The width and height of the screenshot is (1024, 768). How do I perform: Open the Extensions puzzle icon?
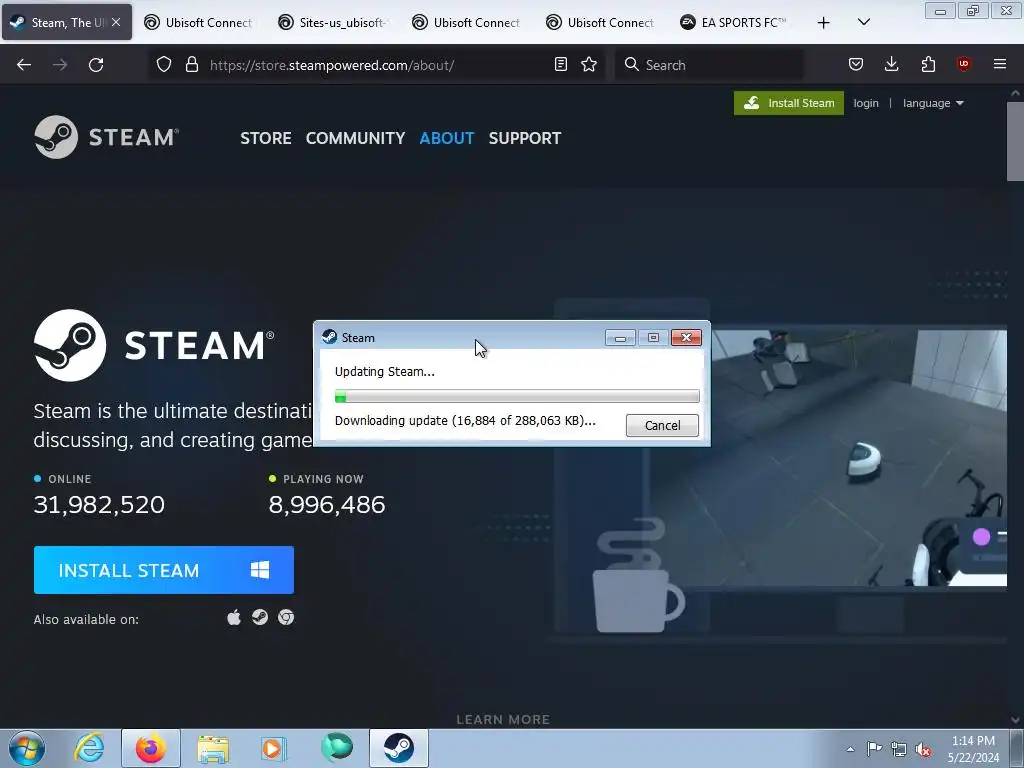[x=928, y=65]
